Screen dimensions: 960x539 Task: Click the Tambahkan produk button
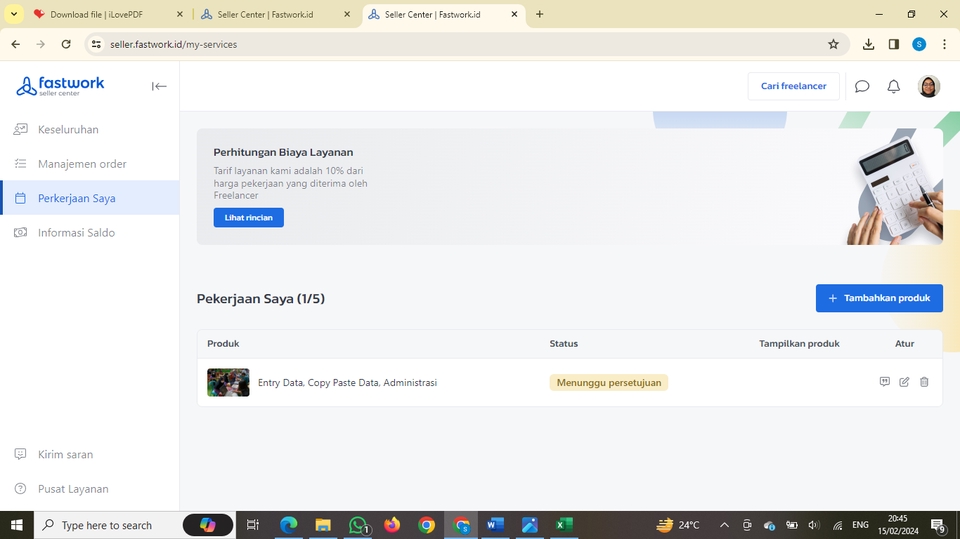(x=879, y=298)
